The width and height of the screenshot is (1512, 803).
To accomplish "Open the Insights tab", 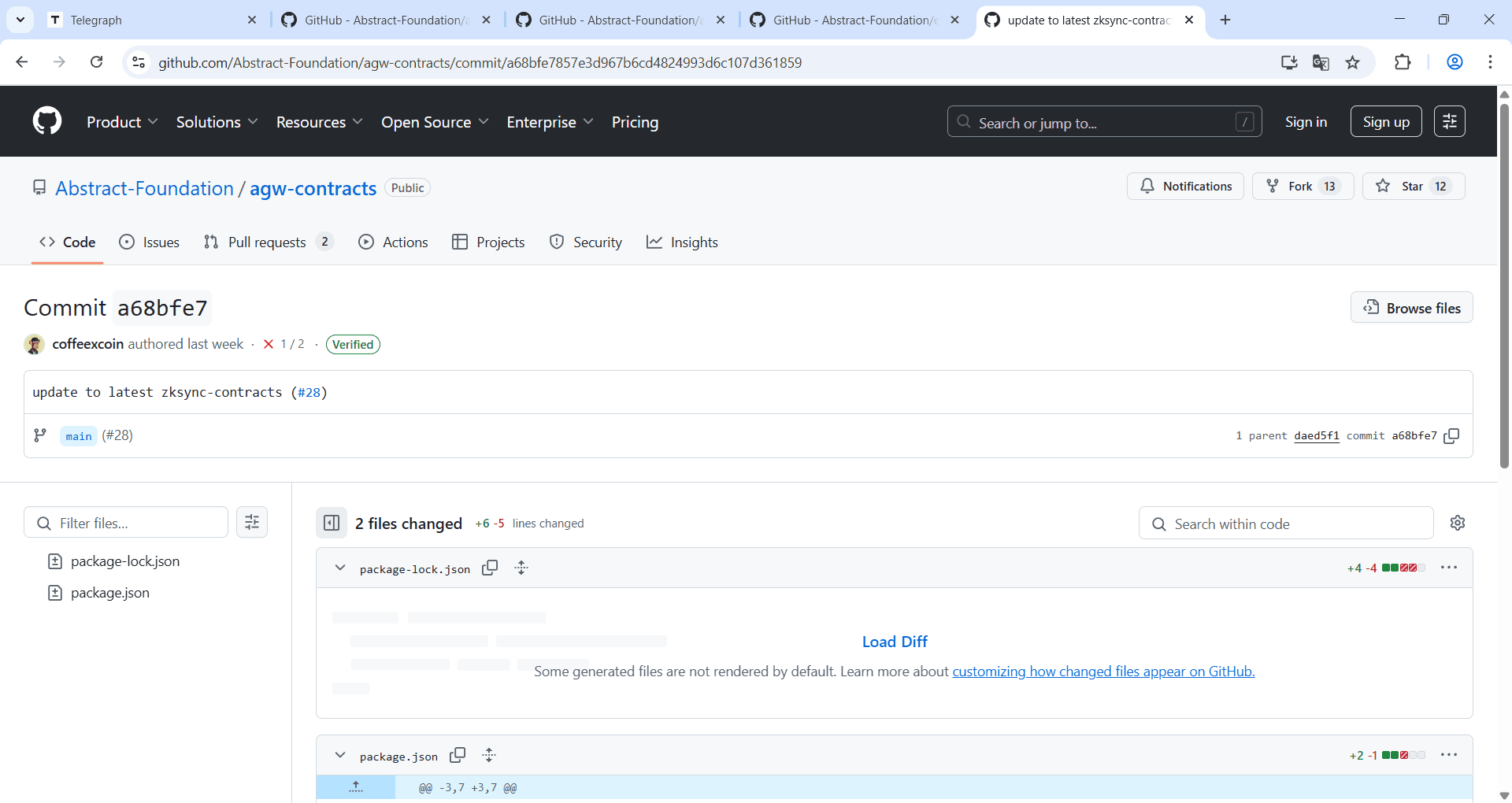I will (x=682, y=242).
